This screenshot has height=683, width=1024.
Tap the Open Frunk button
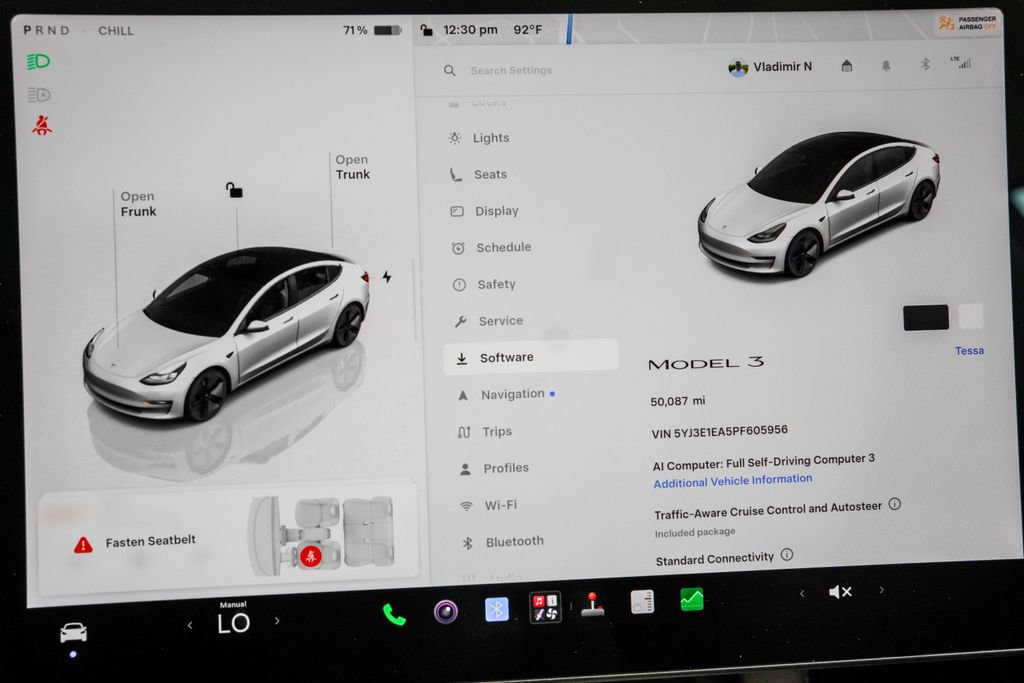point(138,204)
